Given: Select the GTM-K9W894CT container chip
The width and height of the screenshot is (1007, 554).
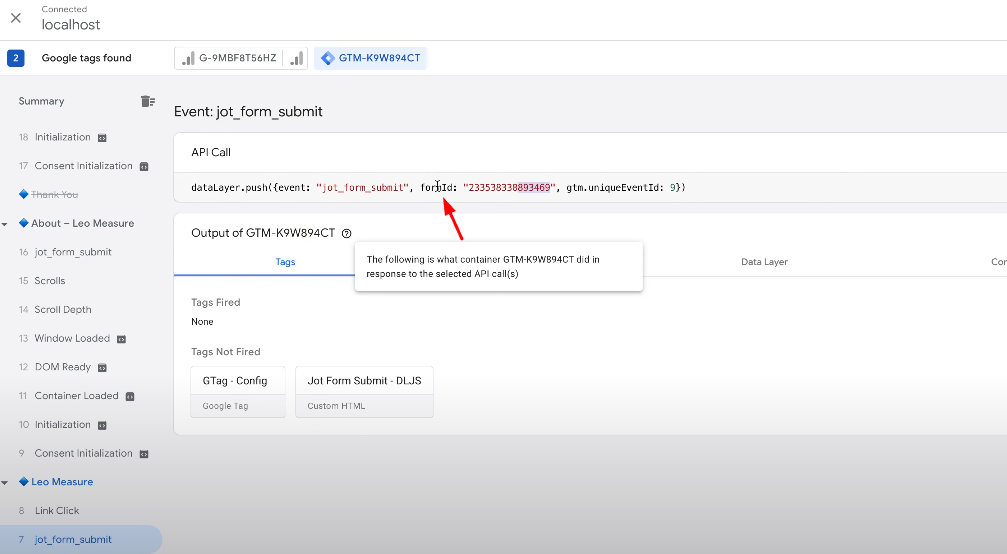Looking at the screenshot, I should pyautogui.click(x=371, y=58).
